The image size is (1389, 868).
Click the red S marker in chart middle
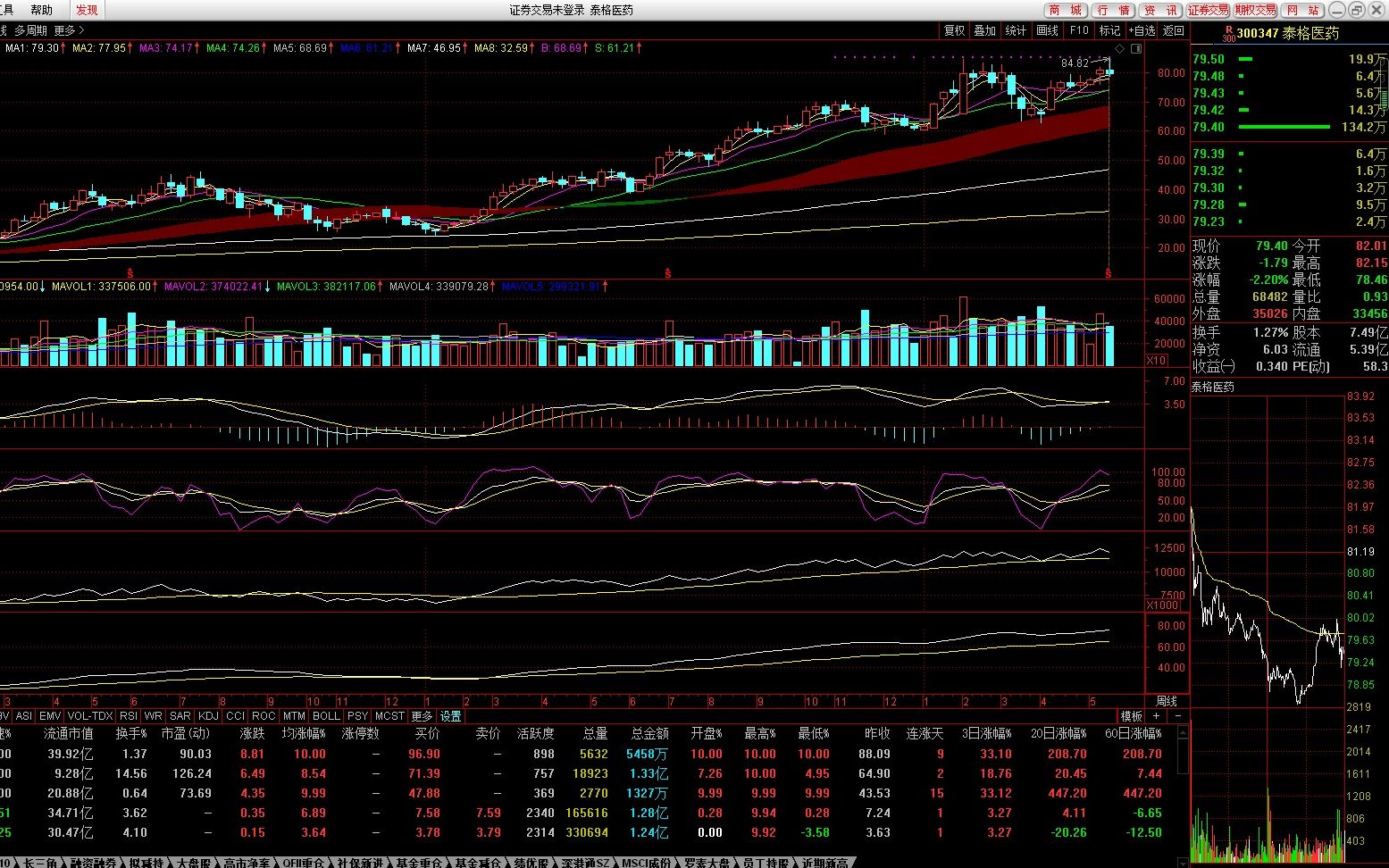click(x=668, y=272)
